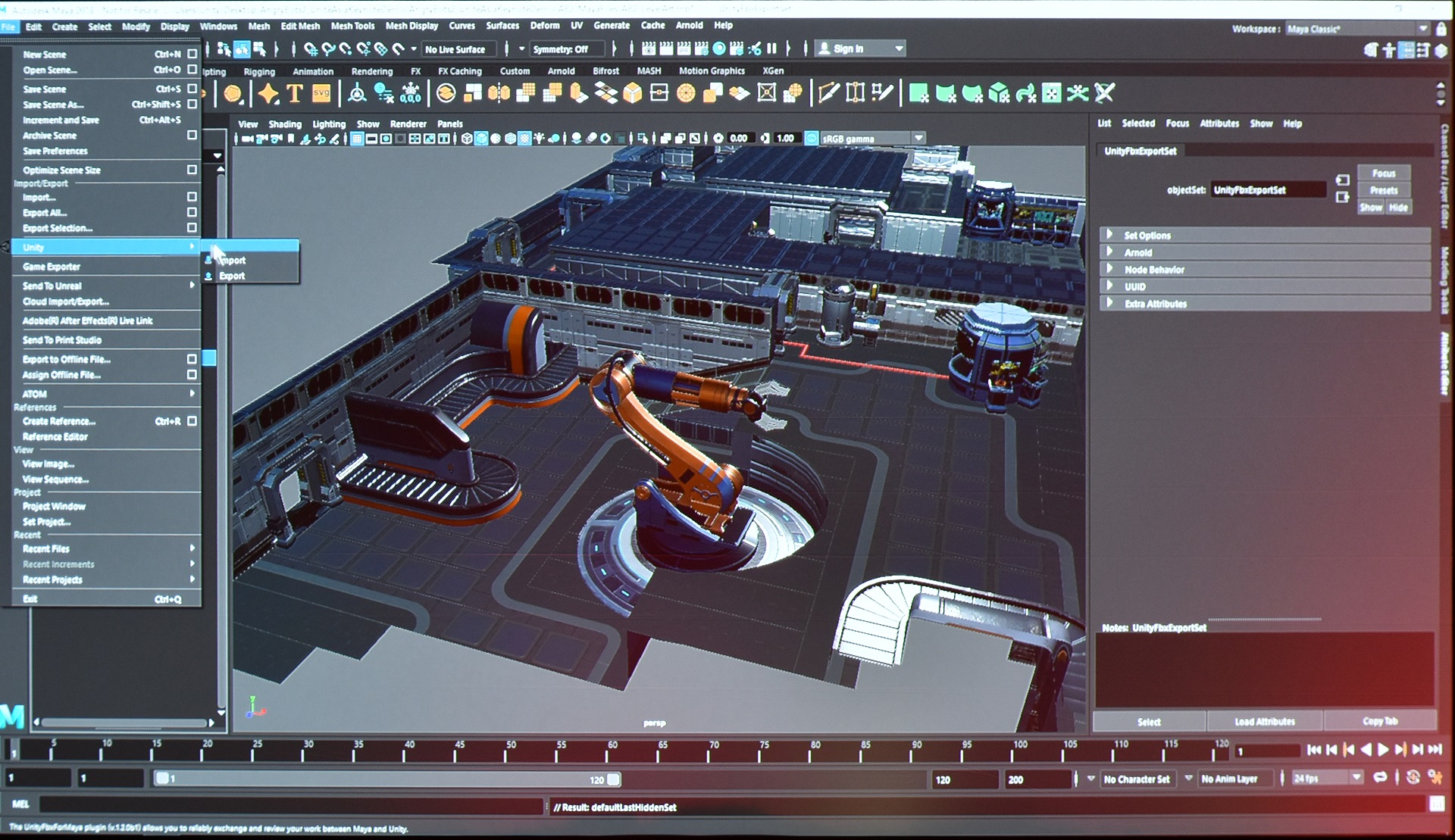The width and height of the screenshot is (1455, 840).
Task: Open the Arnold shelf tab
Action: [x=562, y=71]
